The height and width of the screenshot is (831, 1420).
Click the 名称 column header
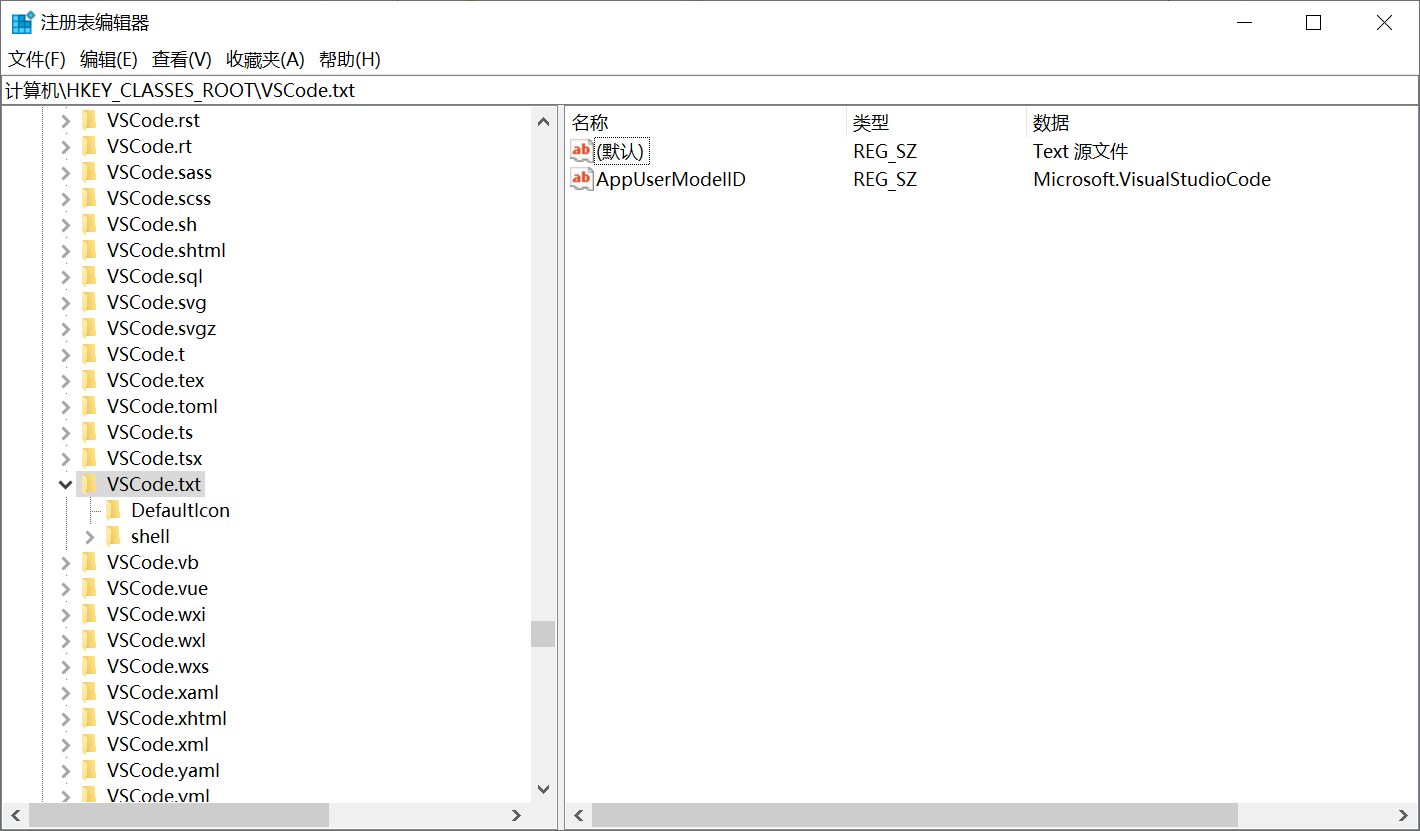705,123
